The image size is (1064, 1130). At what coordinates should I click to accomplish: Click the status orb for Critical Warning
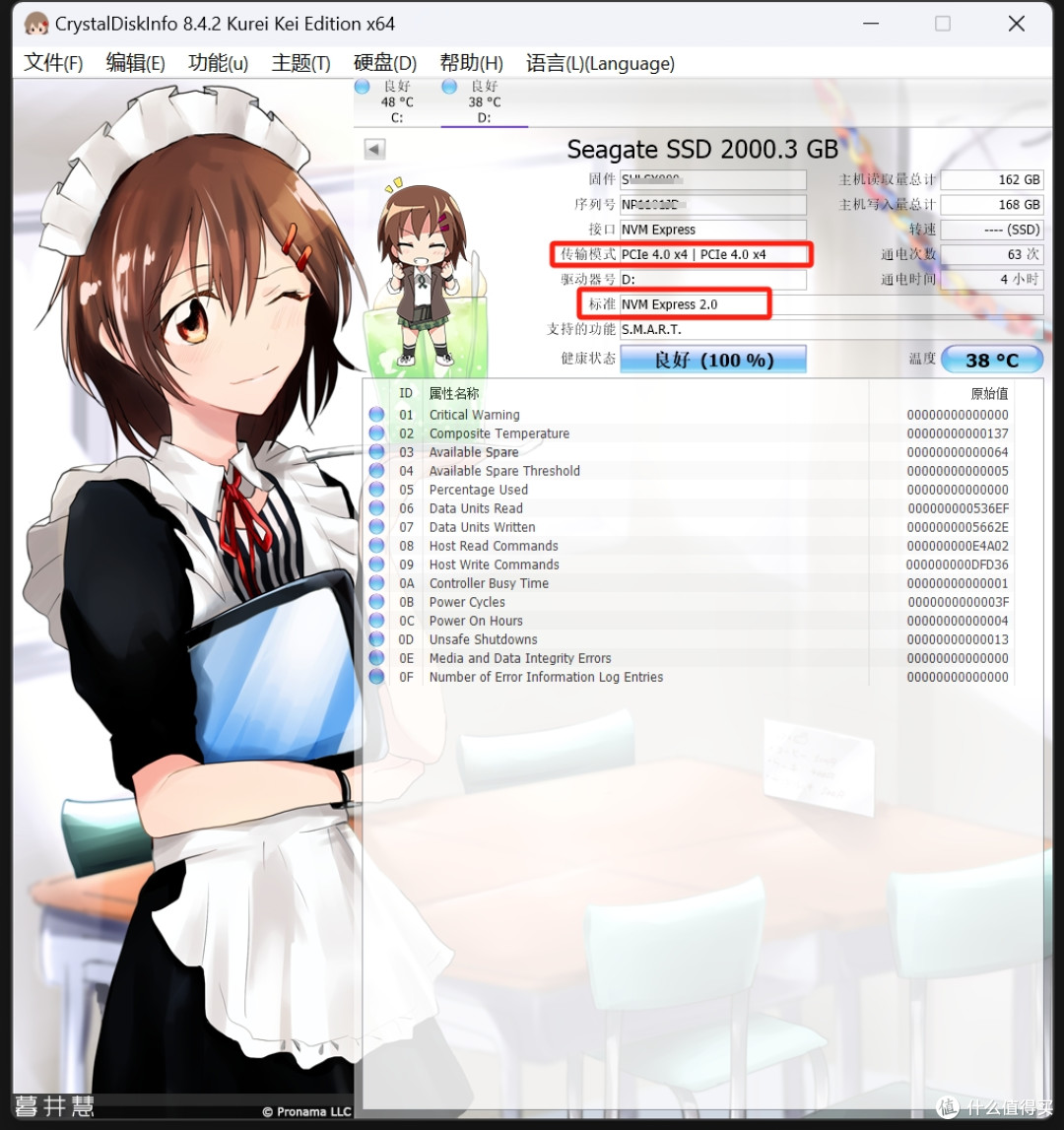(x=376, y=415)
